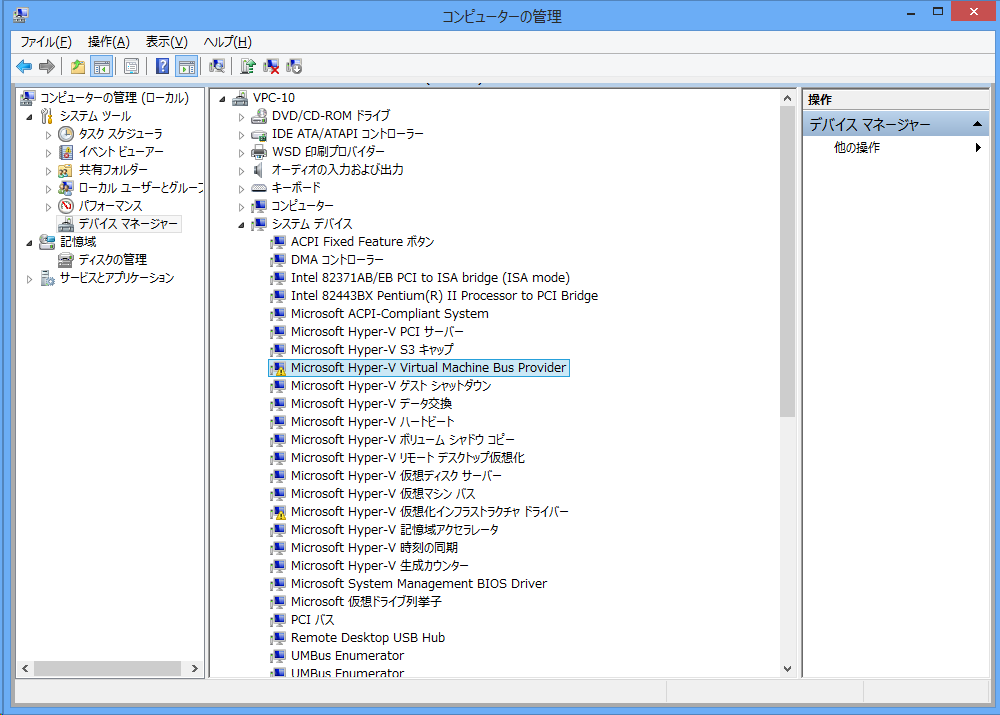Expand the WSD 印刷プロバイダー category
Screen dimensions: 1000x715
pos(242,153)
